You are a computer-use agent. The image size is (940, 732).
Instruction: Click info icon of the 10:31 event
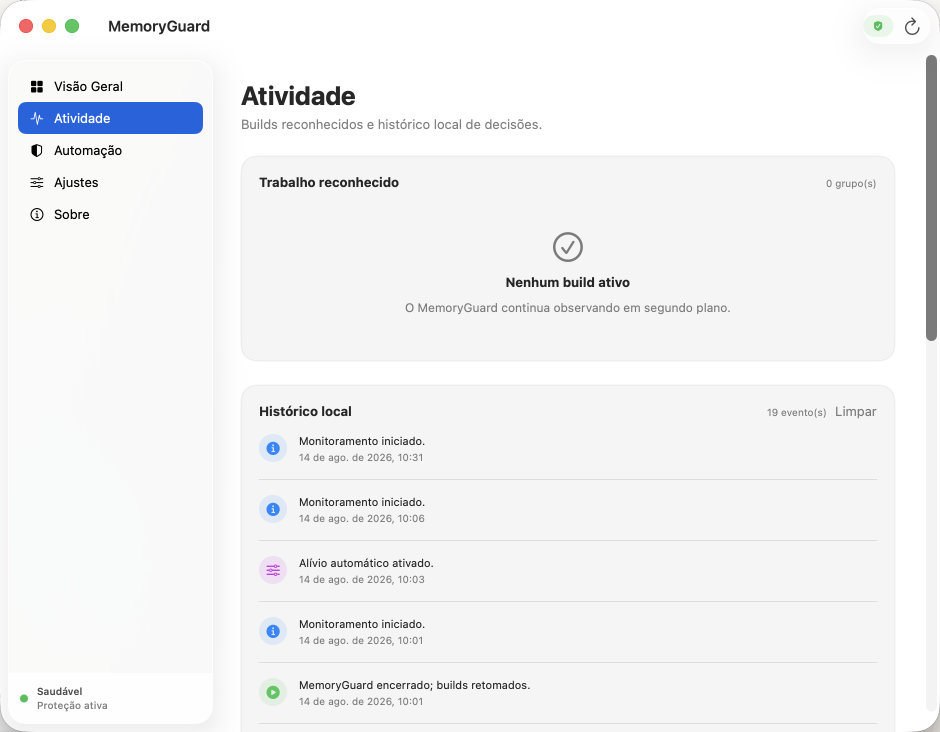(x=273, y=448)
